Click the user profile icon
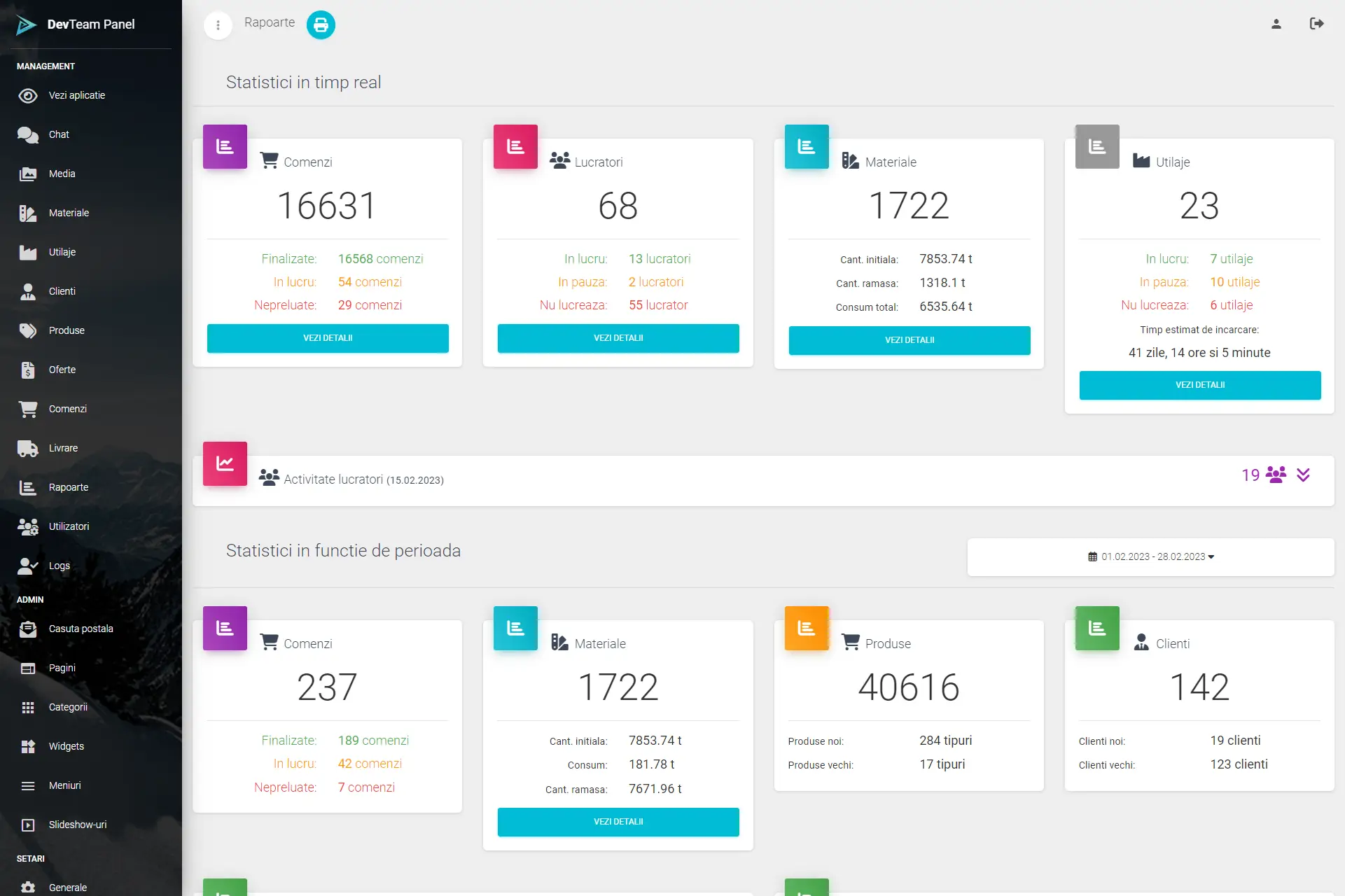 tap(1276, 24)
